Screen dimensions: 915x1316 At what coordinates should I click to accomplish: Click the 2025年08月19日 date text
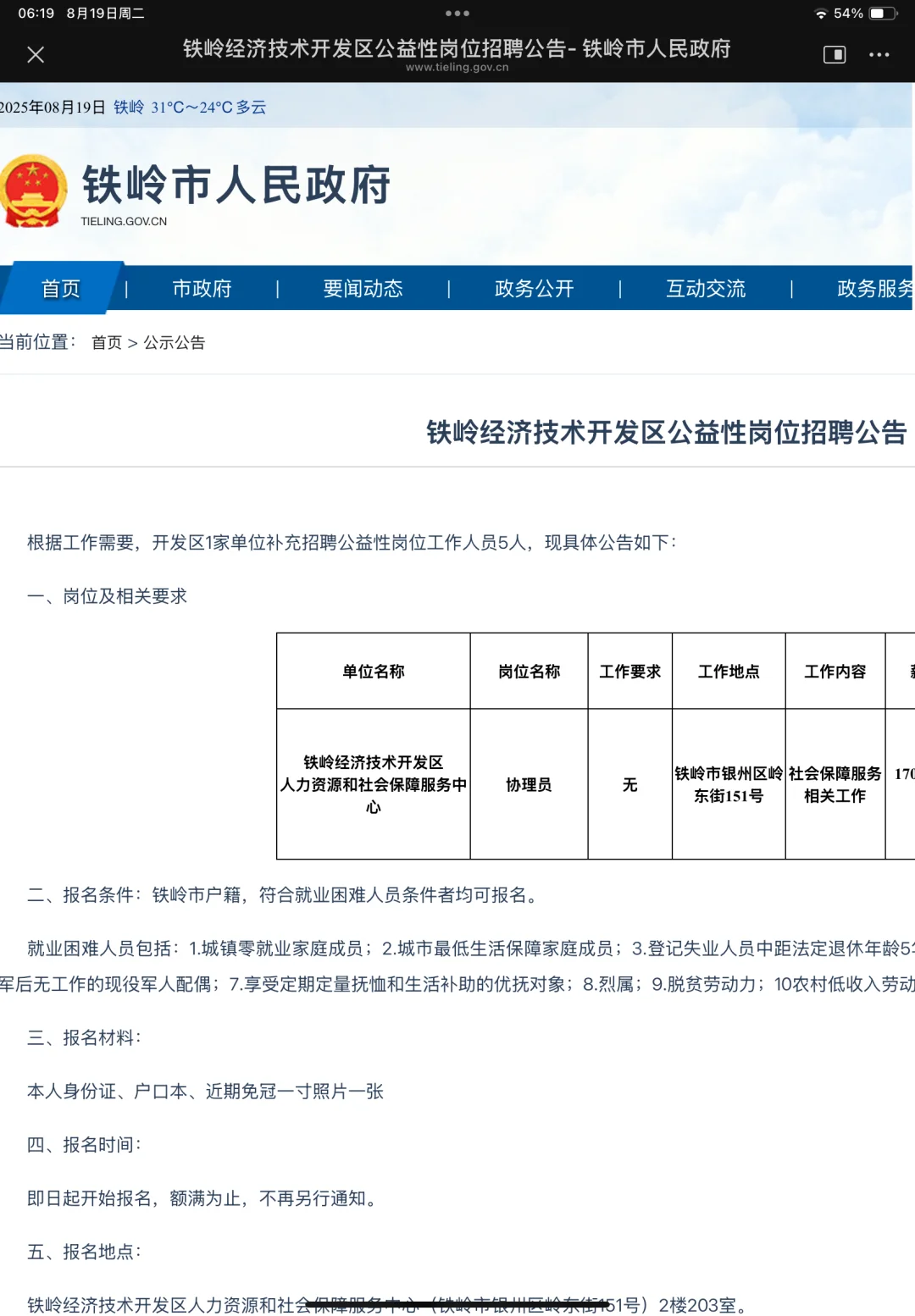tap(53, 108)
